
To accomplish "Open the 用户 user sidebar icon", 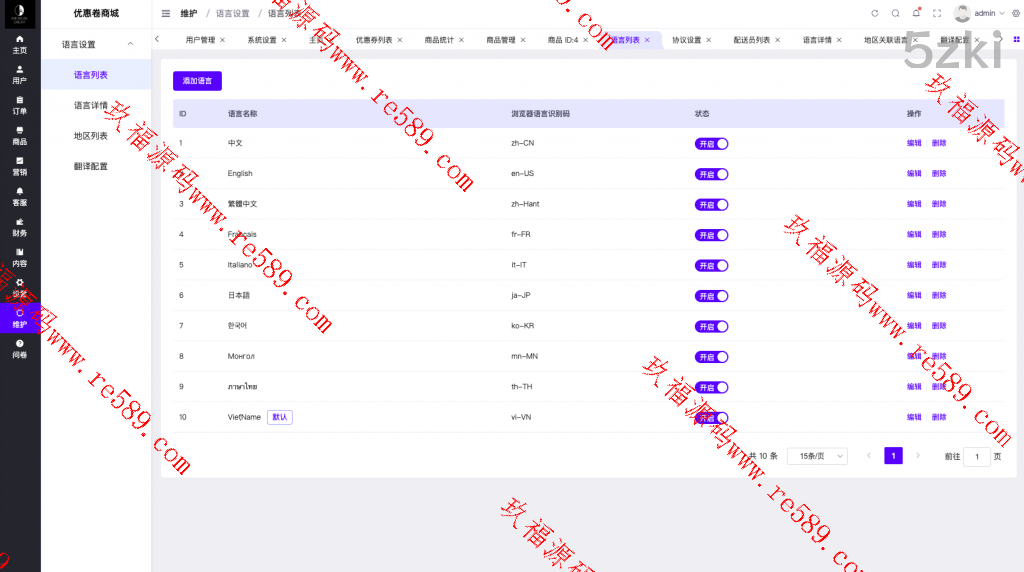I will click(20, 75).
